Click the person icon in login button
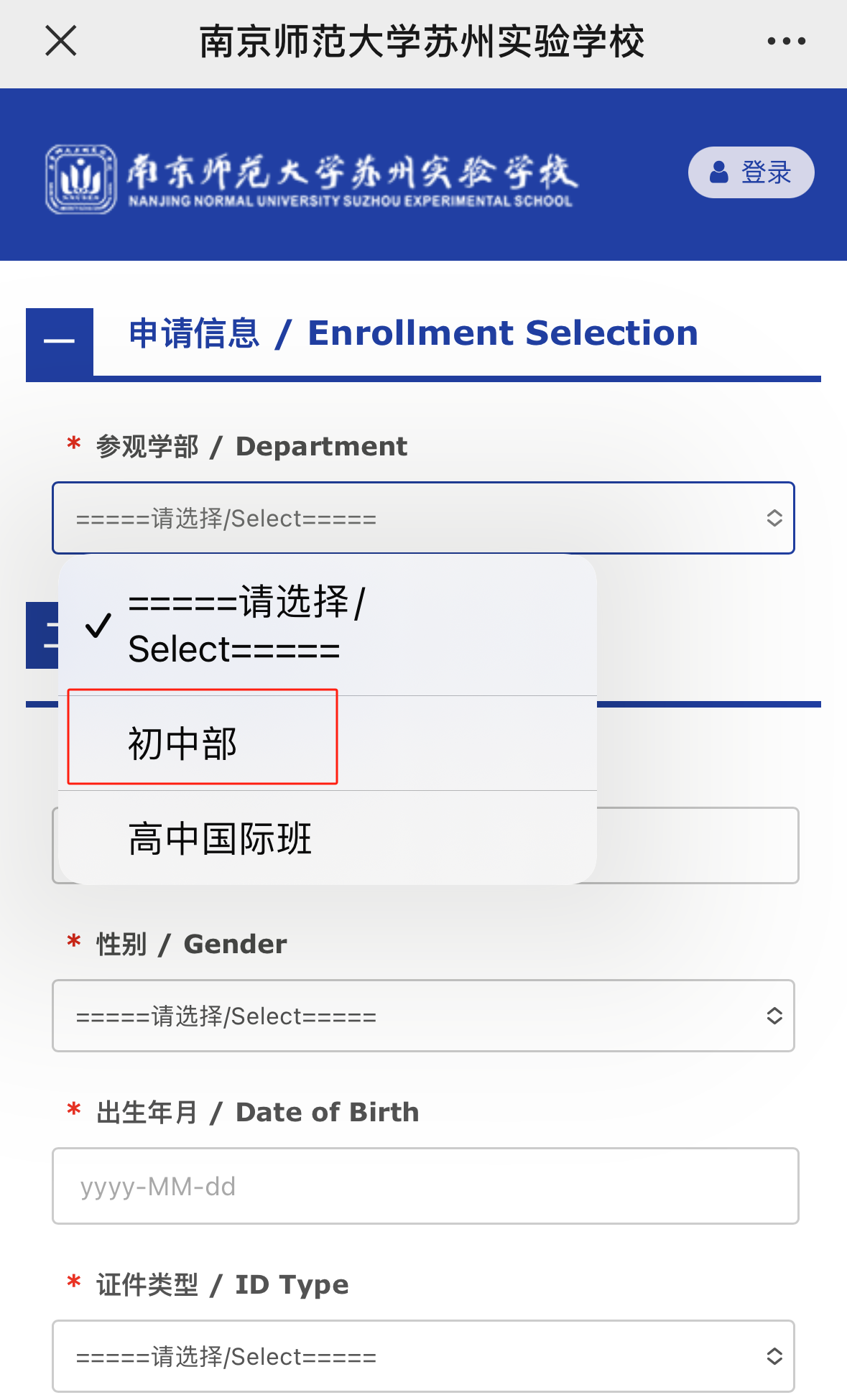 click(718, 172)
